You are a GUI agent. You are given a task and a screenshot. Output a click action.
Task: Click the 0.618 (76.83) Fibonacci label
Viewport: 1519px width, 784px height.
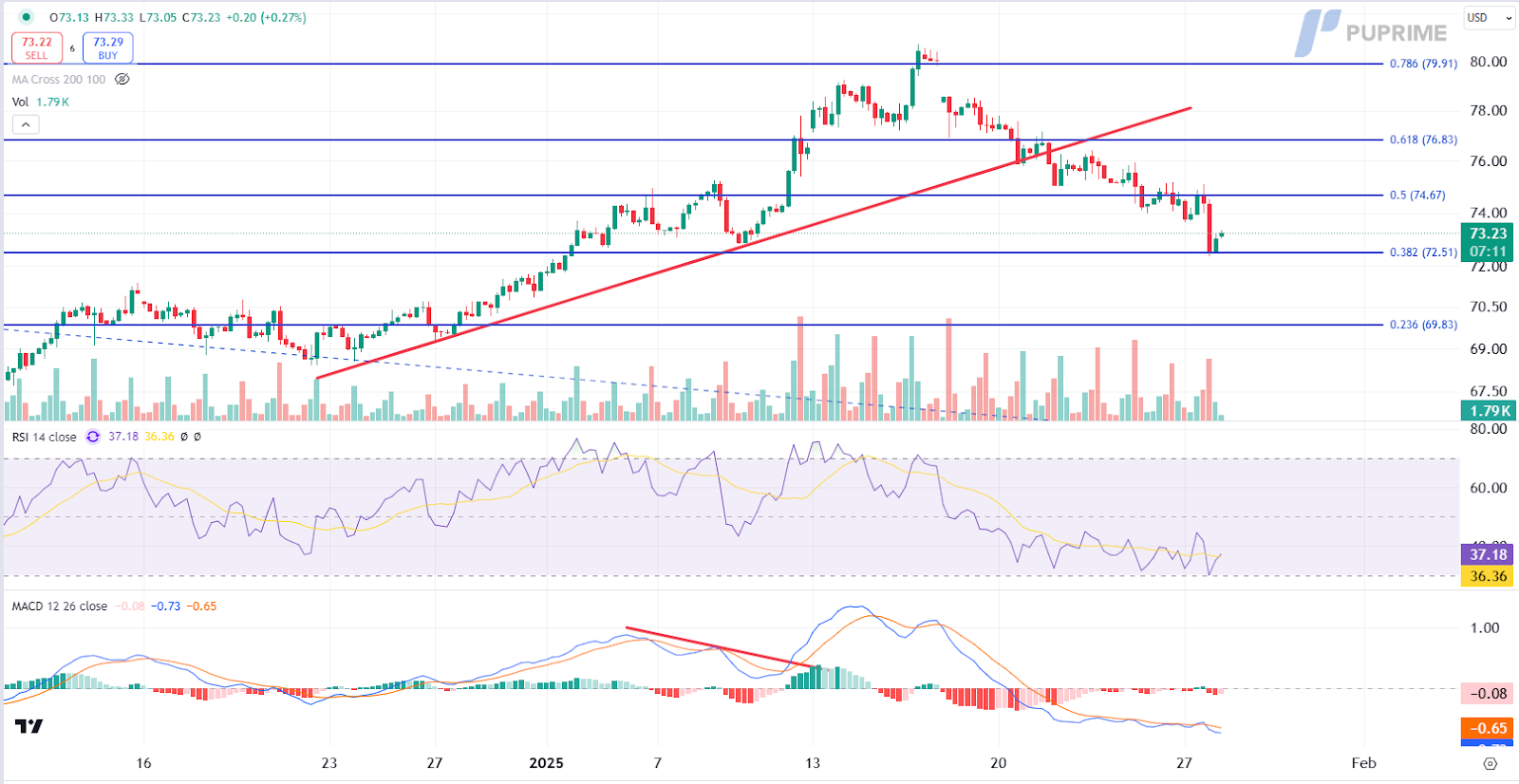coord(1423,140)
